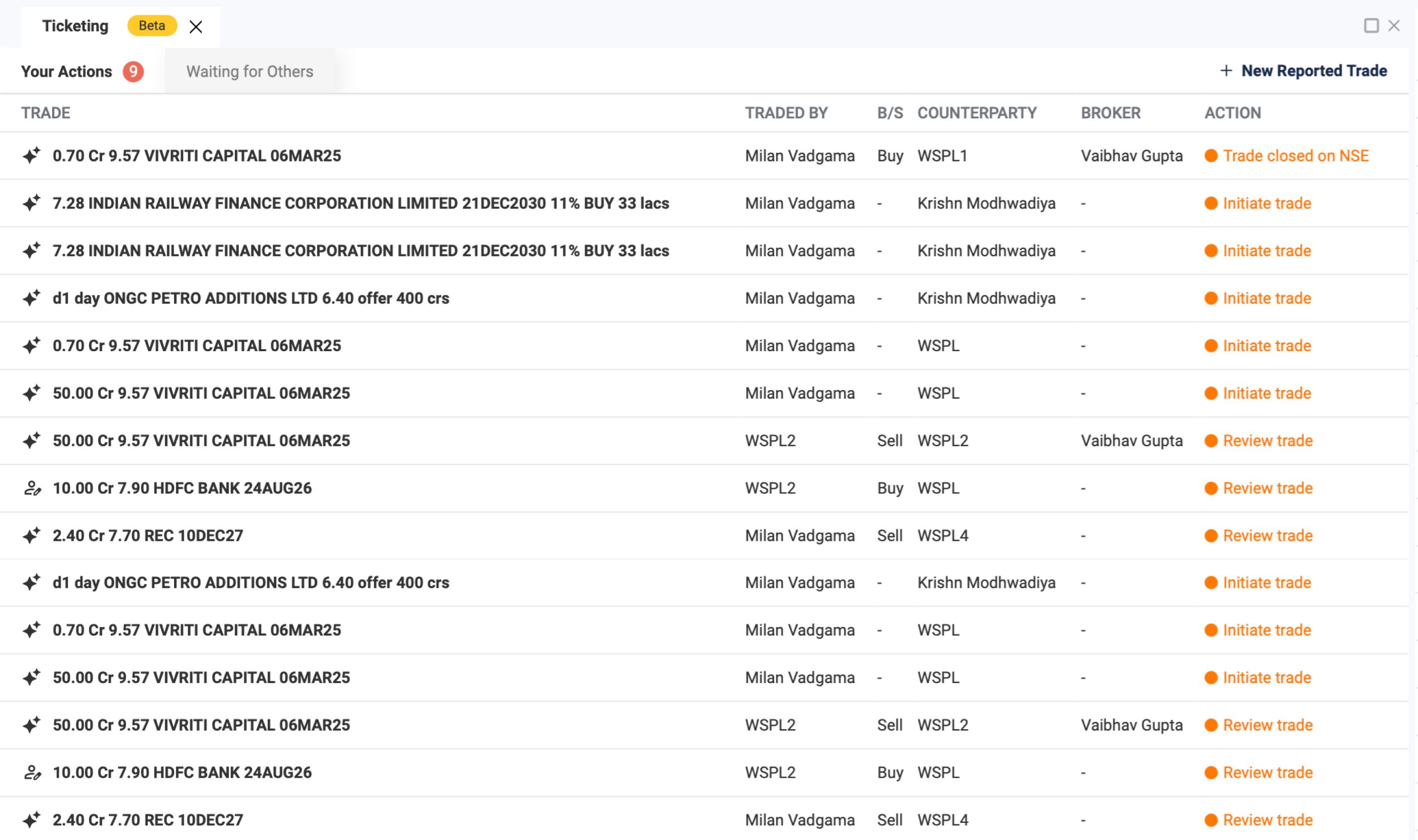
Task: Open the Trade closed on NSE action
Action: 1296,156
